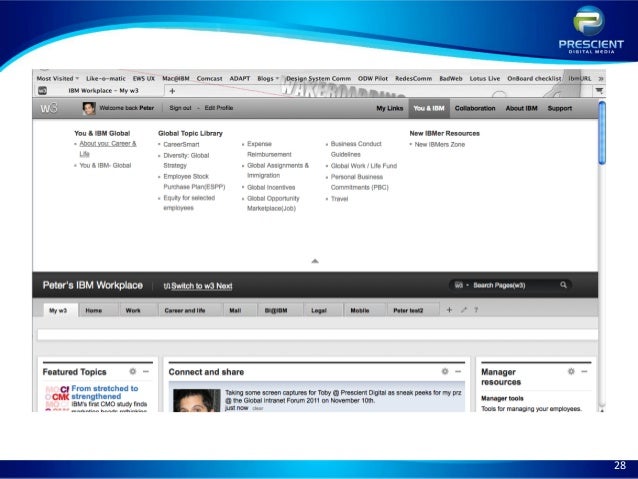The height and width of the screenshot is (479, 638).
Task: Click the search magnifier icon
Action: click(564, 285)
